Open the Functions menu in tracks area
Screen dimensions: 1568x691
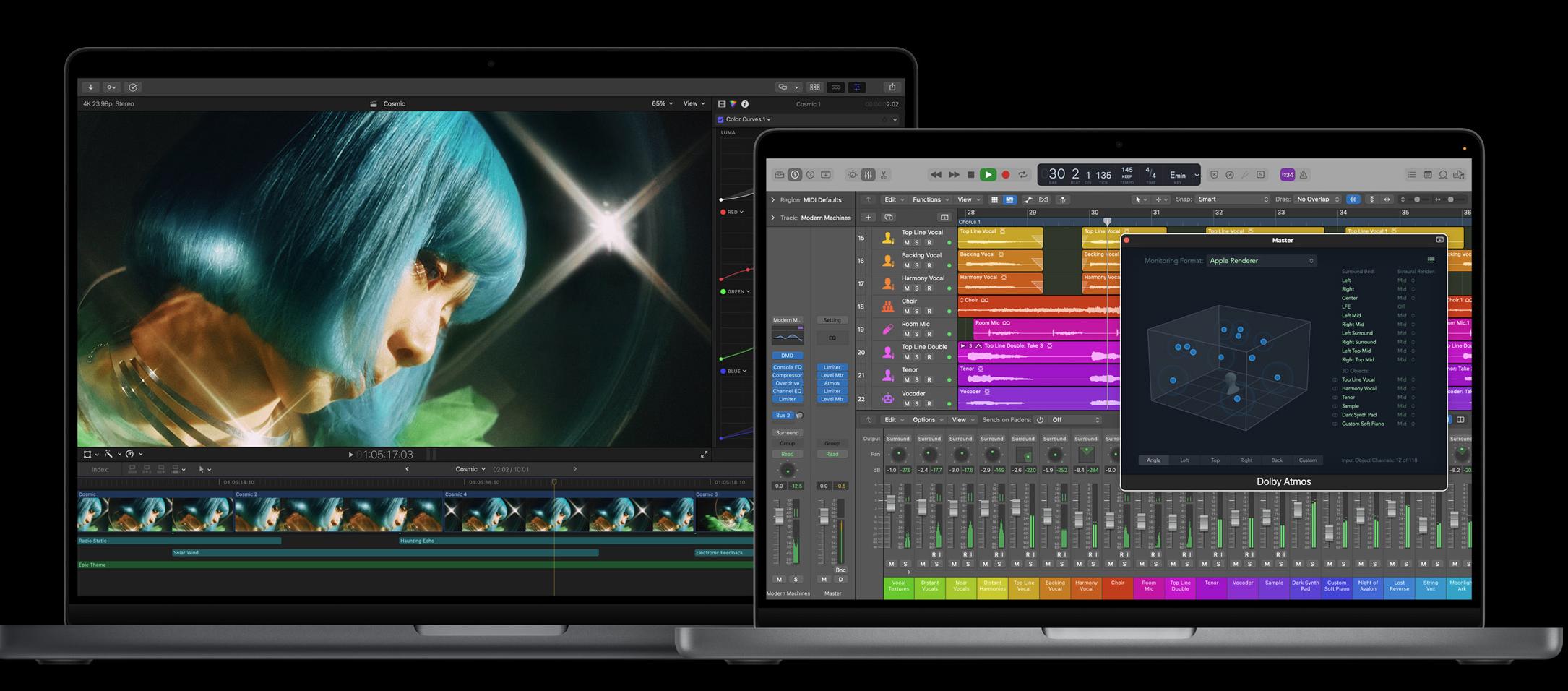point(930,200)
